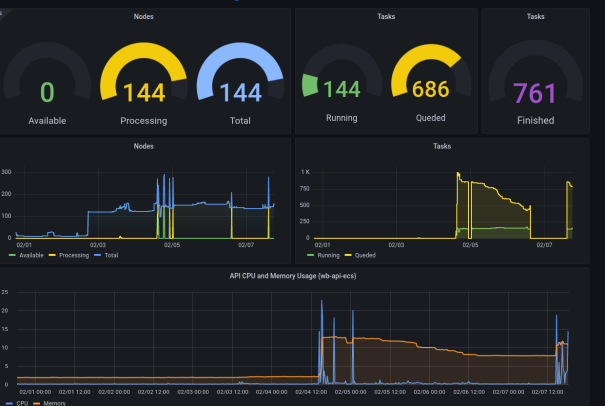The image size is (605, 406).
Task: Toggle the Available series in Nodes graph legend
Action: coord(31,255)
